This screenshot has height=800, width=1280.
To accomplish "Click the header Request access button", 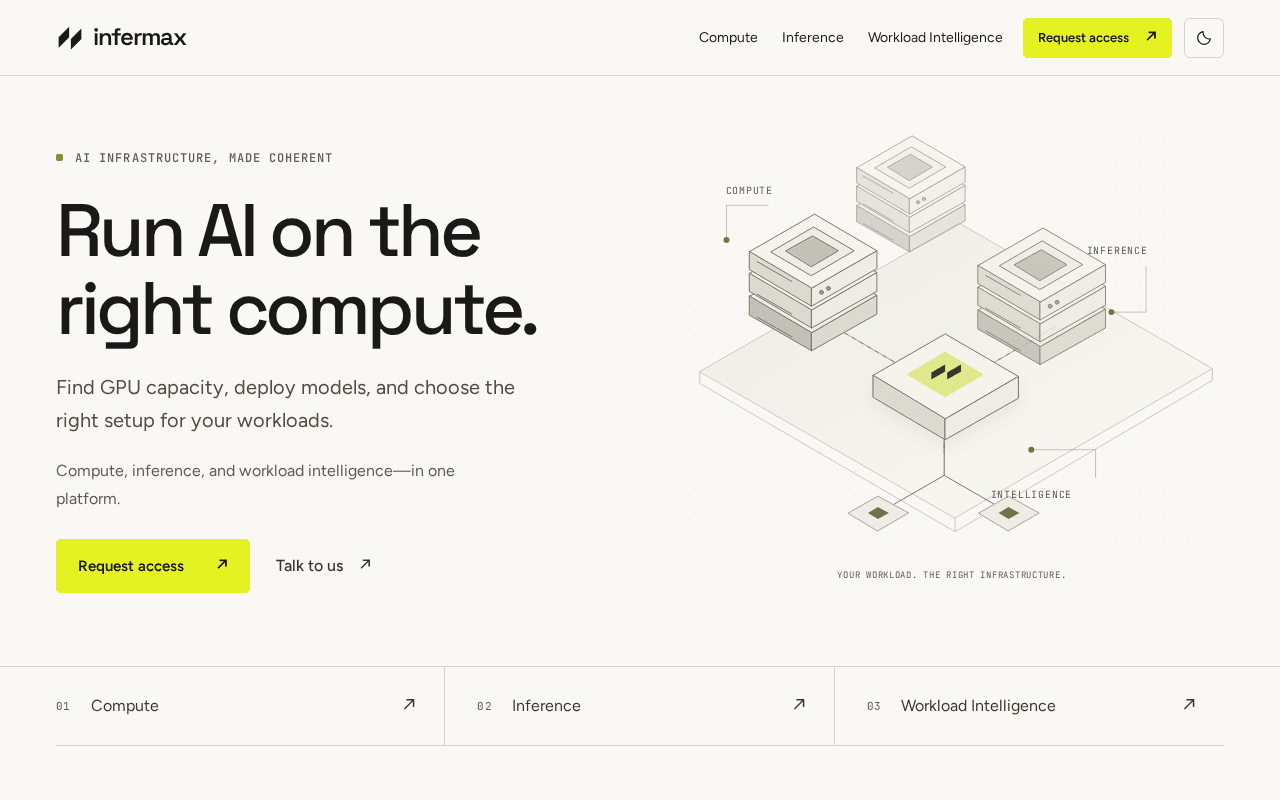I will (1097, 38).
